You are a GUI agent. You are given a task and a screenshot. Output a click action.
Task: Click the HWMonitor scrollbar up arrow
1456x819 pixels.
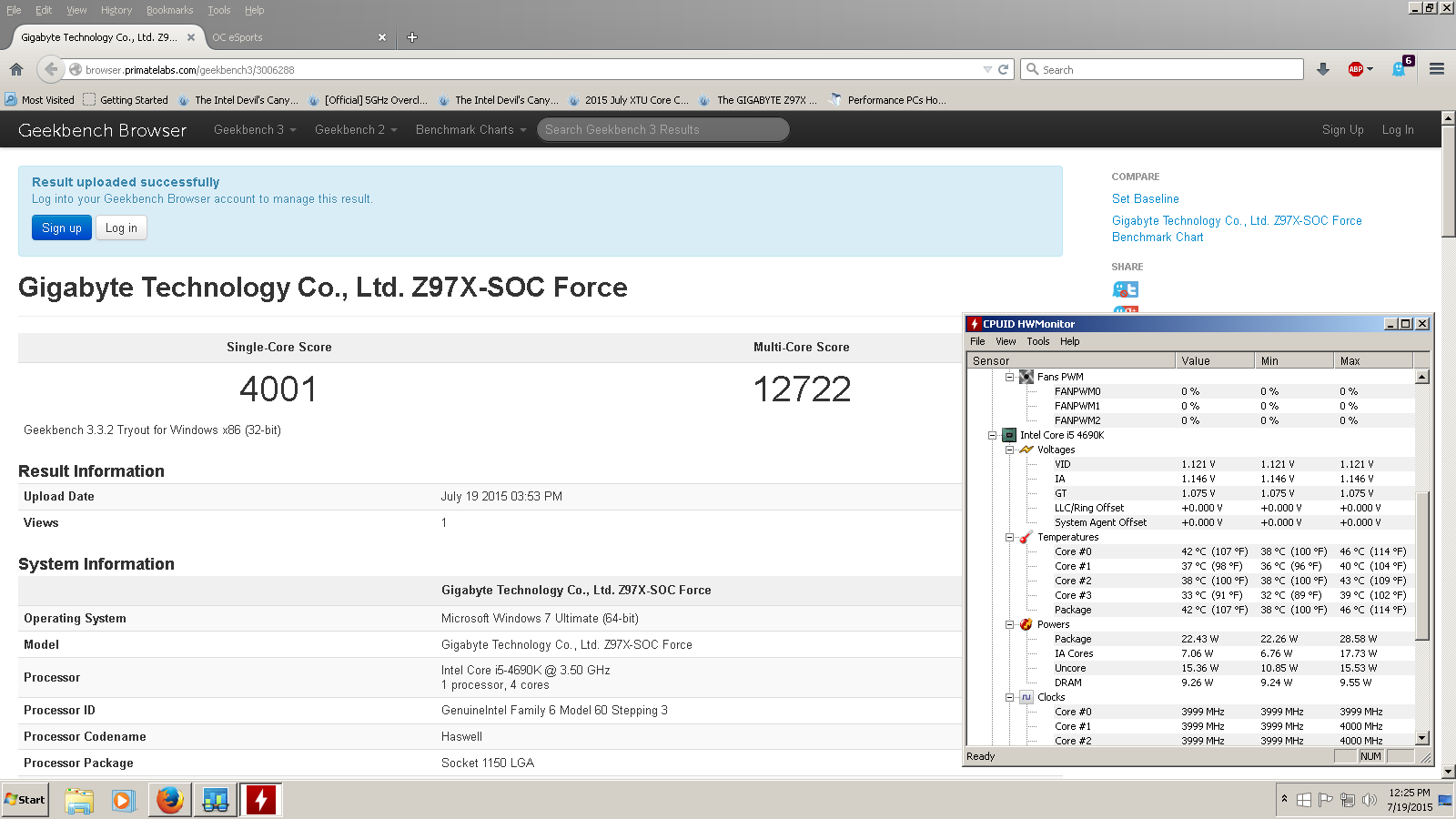(x=1422, y=377)
